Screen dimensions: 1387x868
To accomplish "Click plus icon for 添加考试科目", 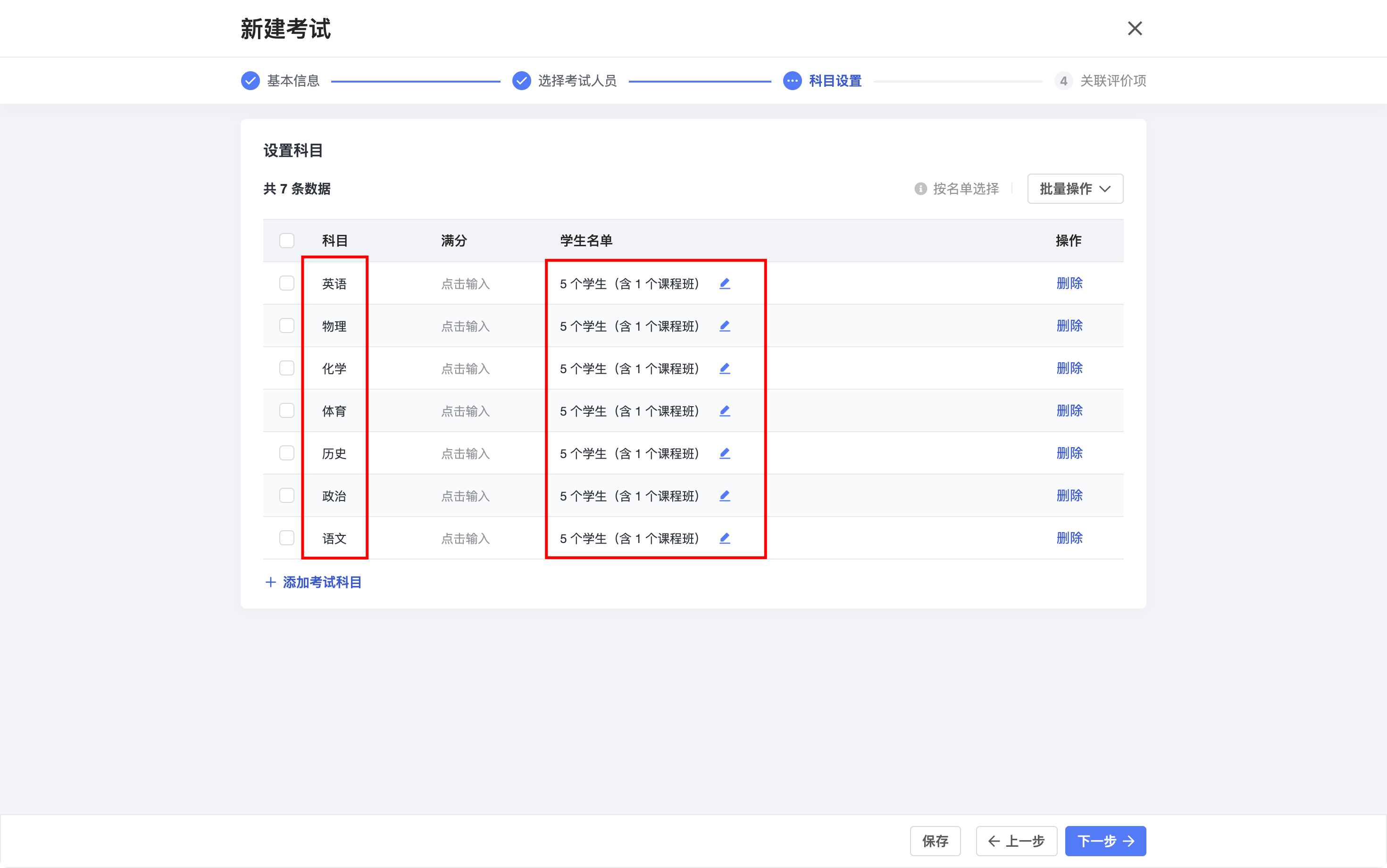I will pyautogui.click(x=270, y=582).
